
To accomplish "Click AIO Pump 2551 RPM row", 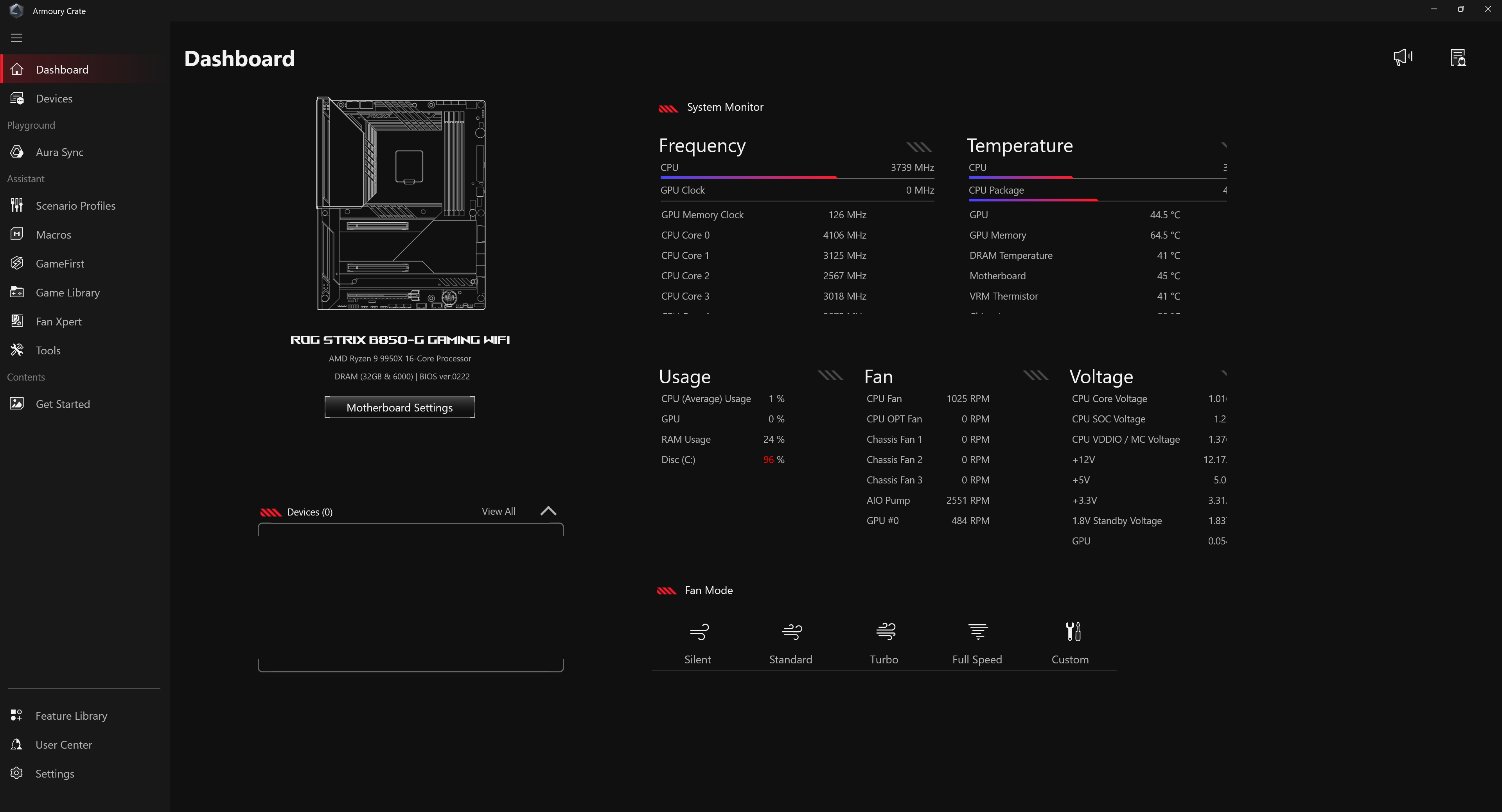I will point(928,500).
